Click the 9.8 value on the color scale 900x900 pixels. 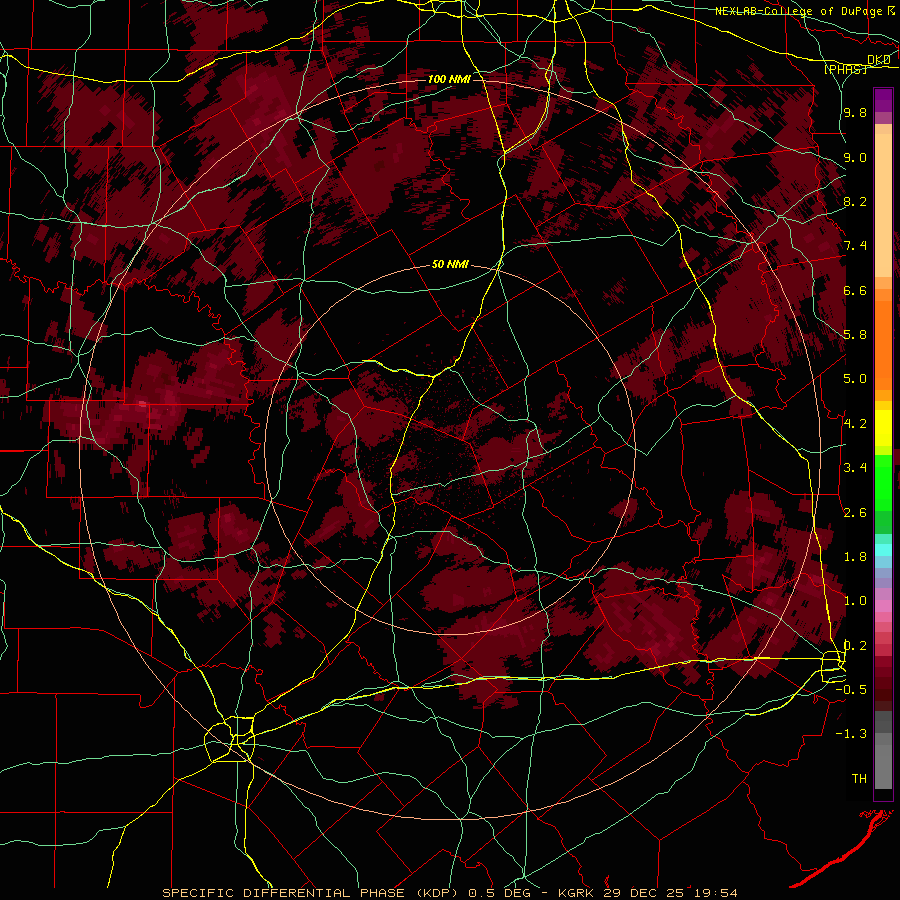pos(855,112)
